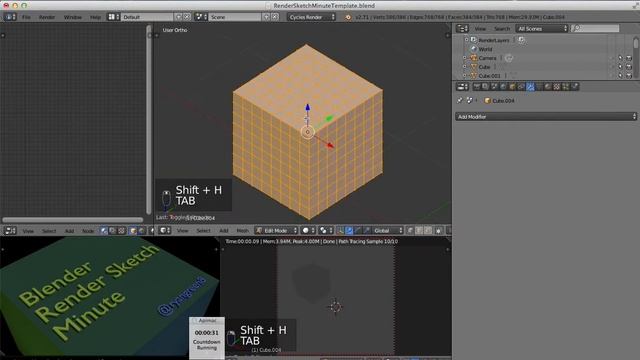Open the Global orientation dropdown
This screenshot has width=640, height=360.
coord(388,231)
